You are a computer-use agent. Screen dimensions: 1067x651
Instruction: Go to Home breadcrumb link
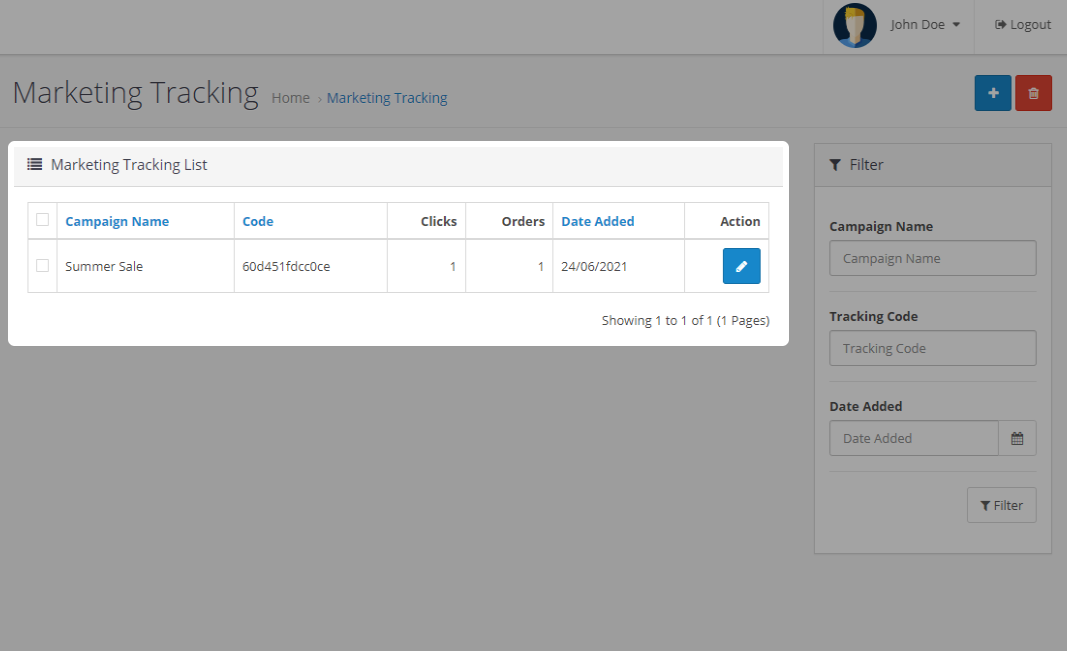[x=290, y=98]
